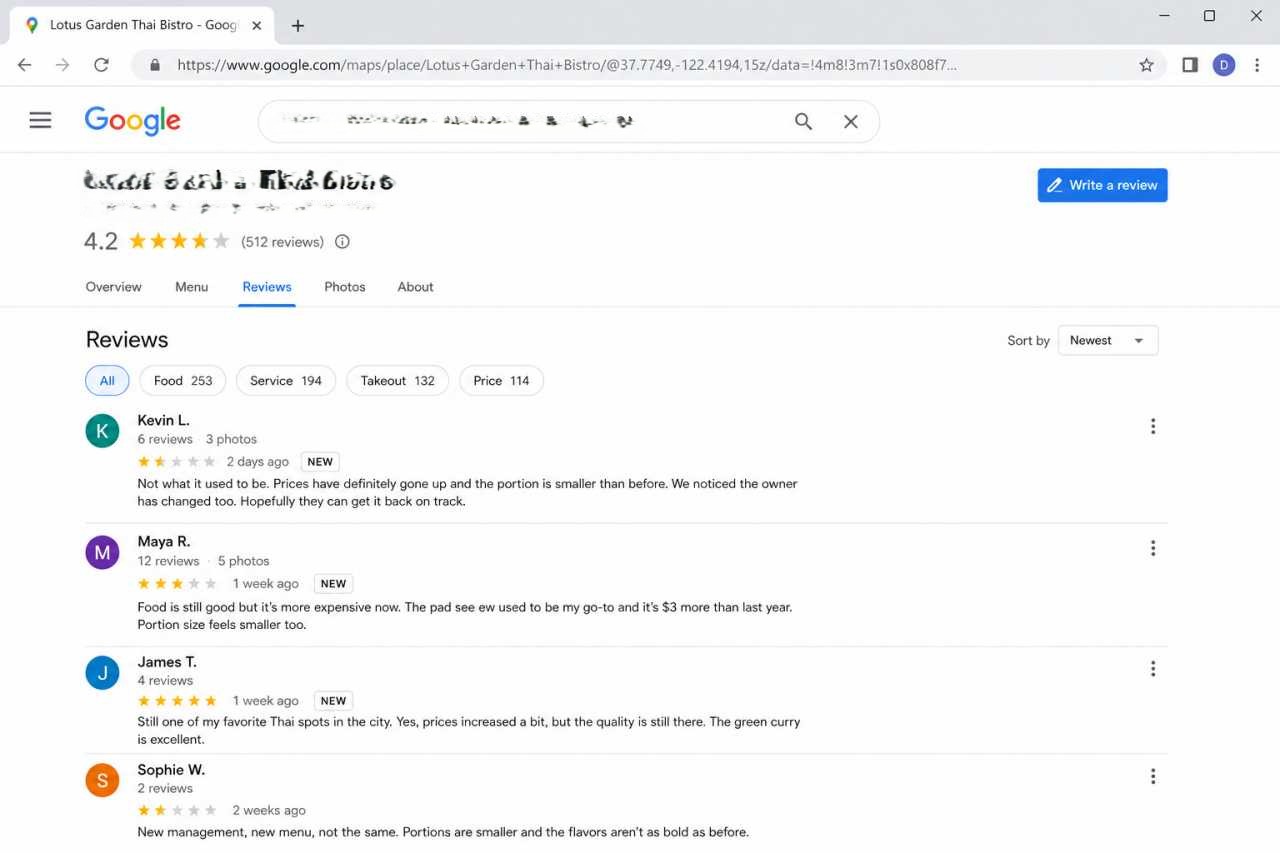
Task: Close the Lotus Garden Thai Bistro tab
Action: point(257,26)
